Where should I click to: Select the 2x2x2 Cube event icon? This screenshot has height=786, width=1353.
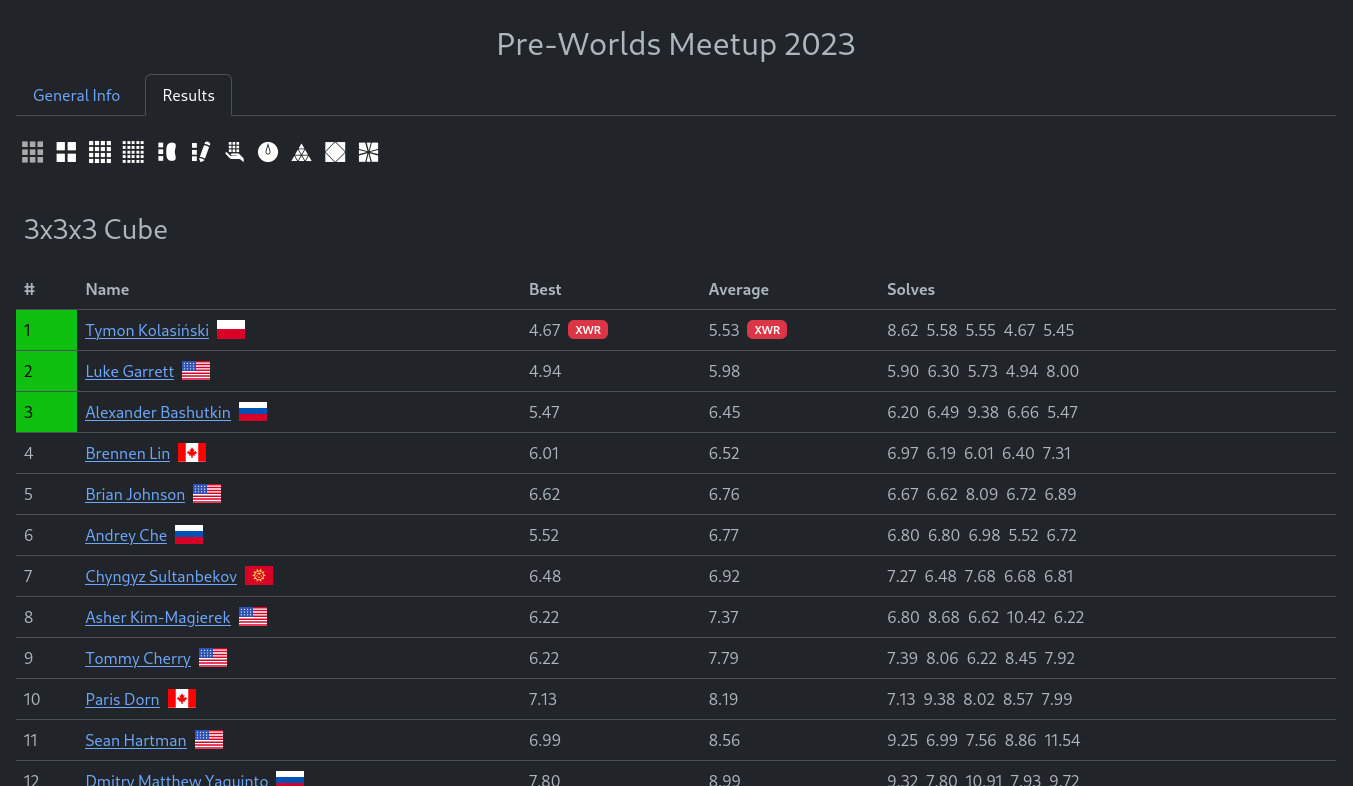[x=66, y=152]
